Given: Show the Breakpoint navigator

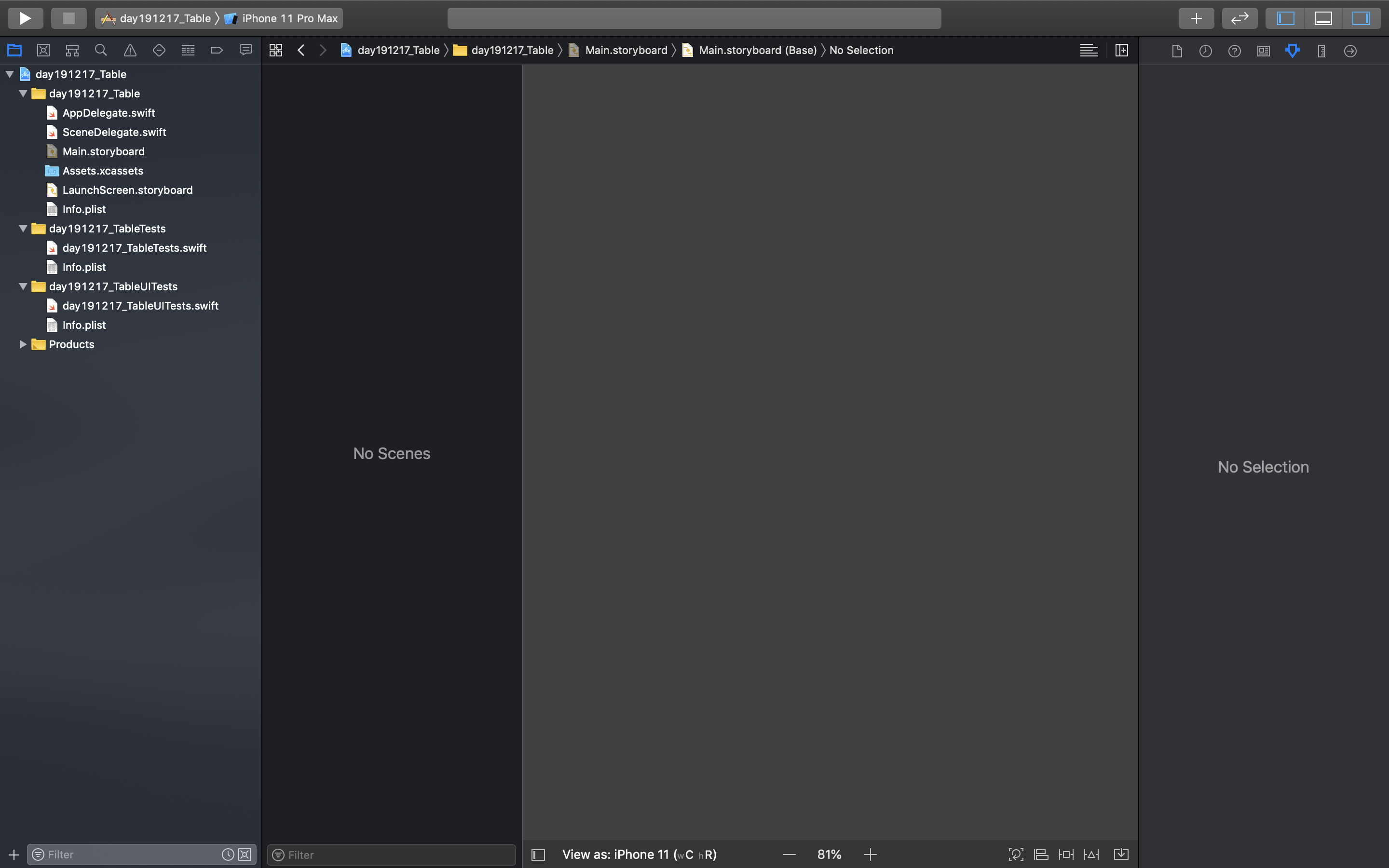Looking at the screenshot, I should (217, 51).
